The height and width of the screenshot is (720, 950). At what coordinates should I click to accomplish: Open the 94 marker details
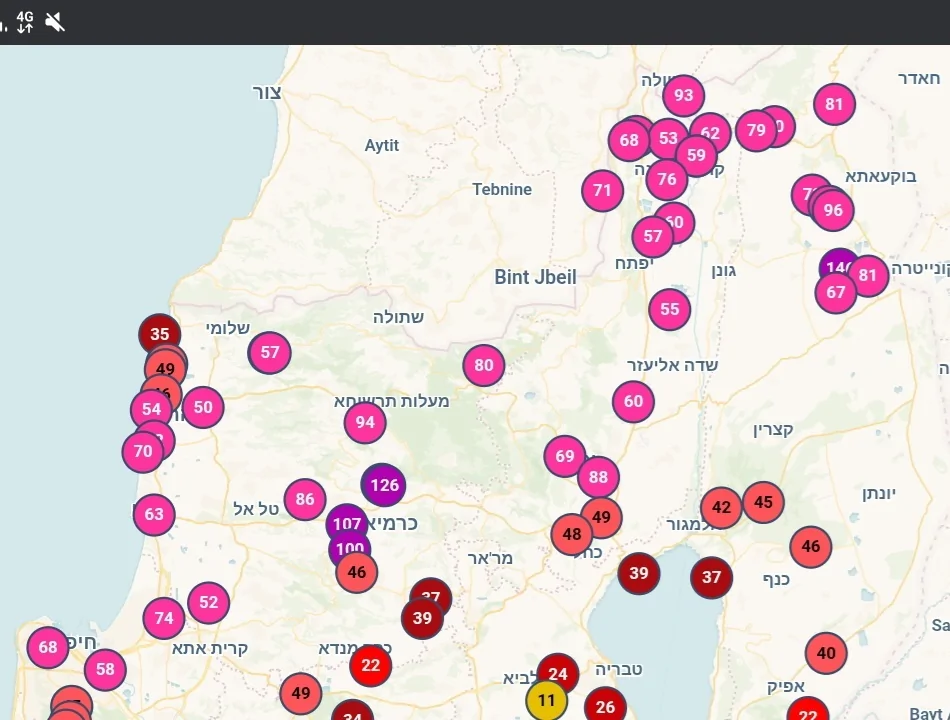point(365,423)
